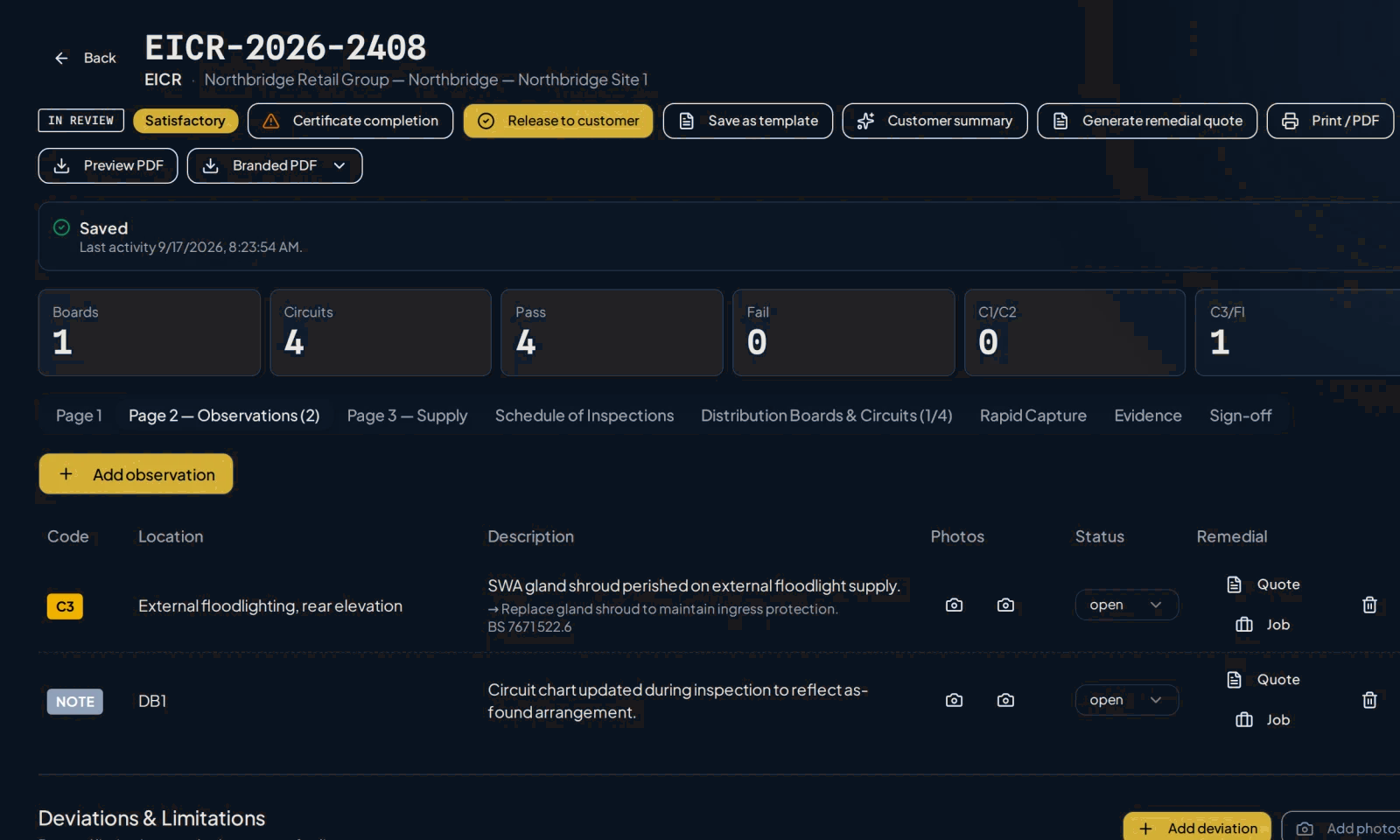Click the Fail count card

[x=843, y=332]
